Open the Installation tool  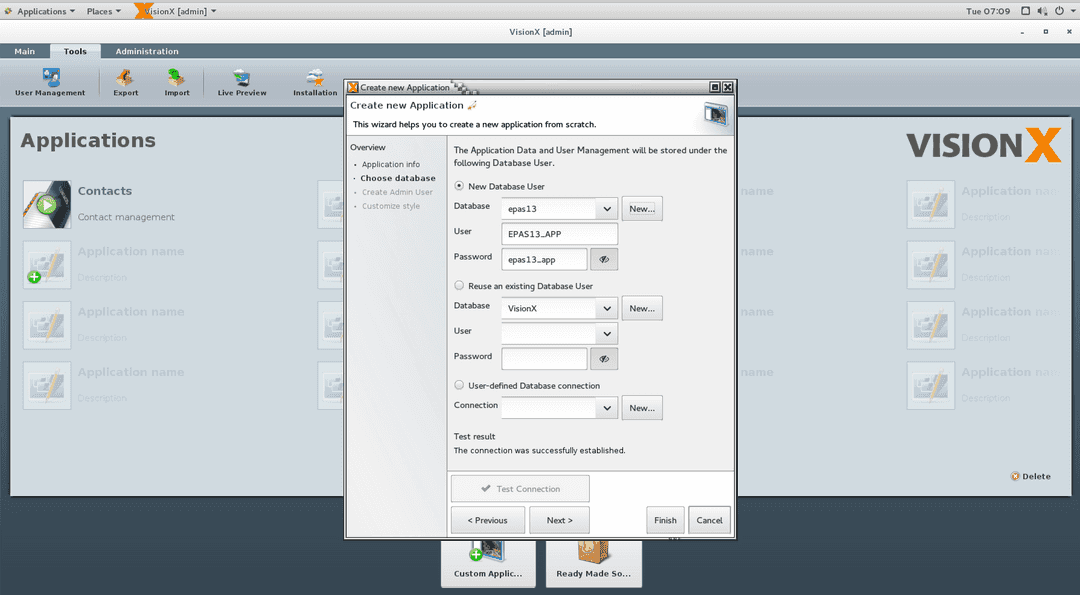pos(314,82)
